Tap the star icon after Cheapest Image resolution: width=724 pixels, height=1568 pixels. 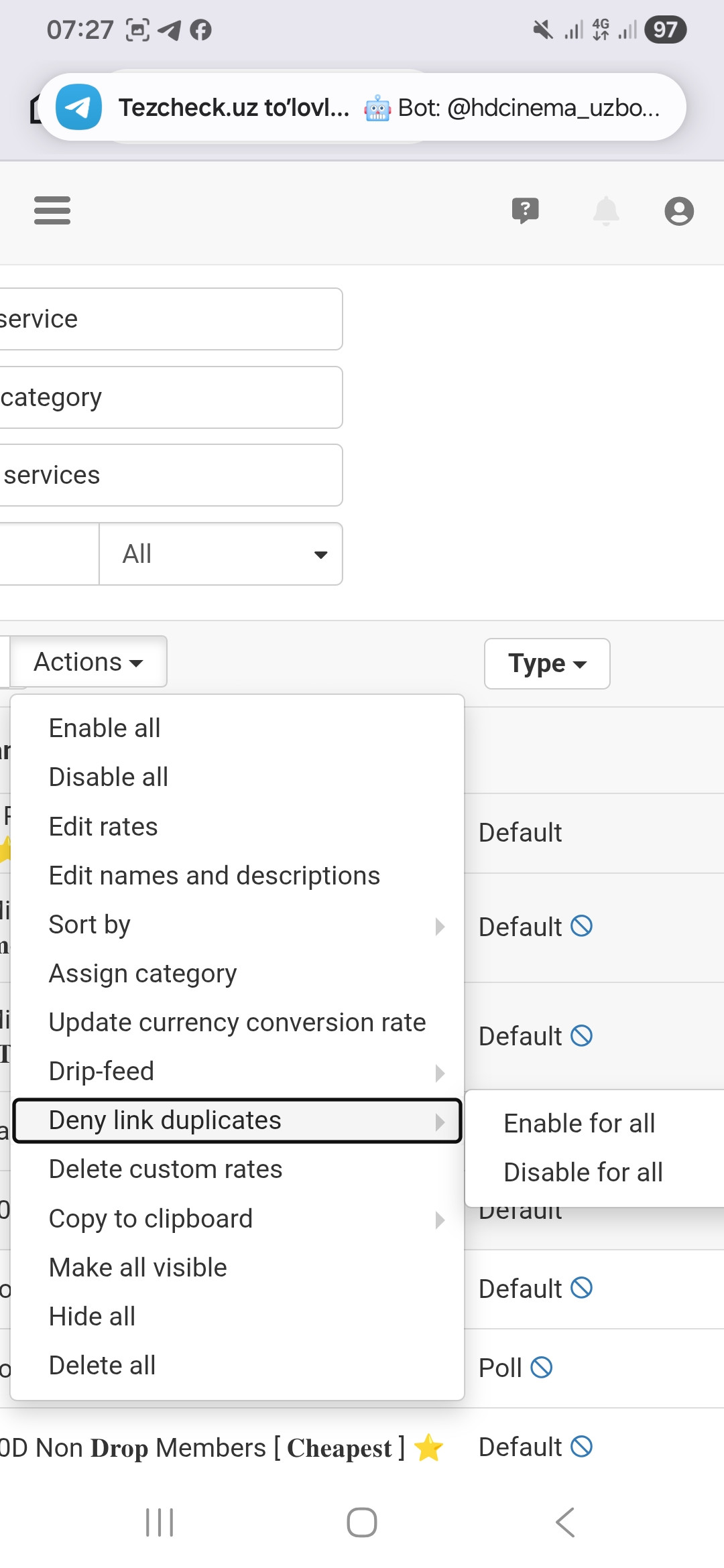coord(428,1448)
